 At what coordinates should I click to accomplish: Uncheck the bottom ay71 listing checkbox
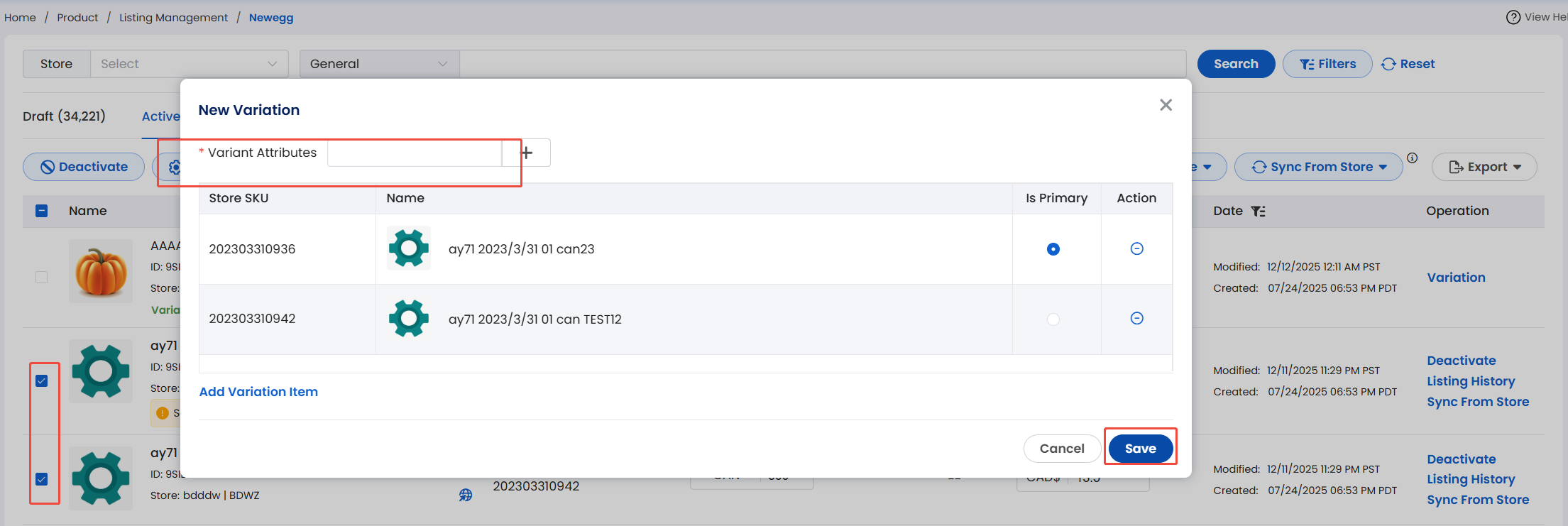pos(42,479)
